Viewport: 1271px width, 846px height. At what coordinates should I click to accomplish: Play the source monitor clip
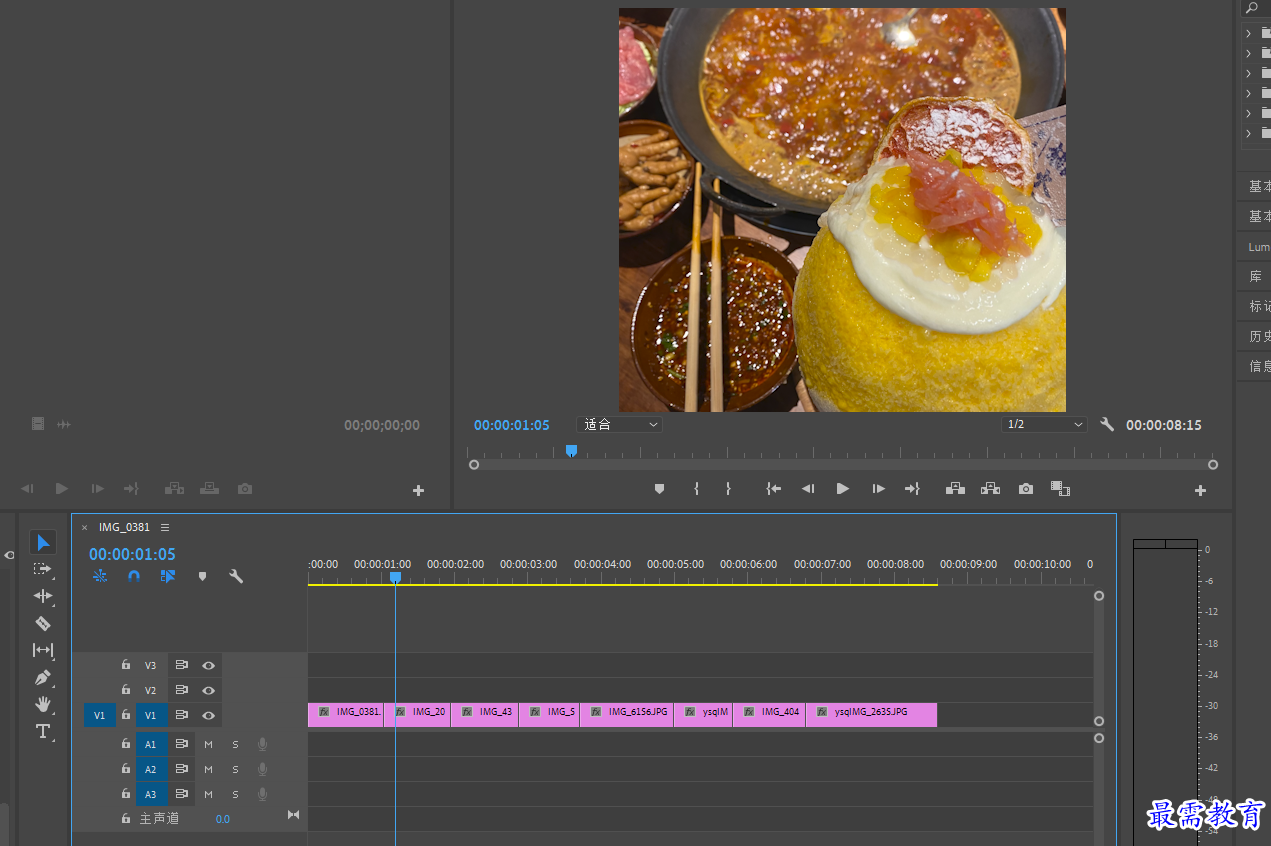[62, 489]
